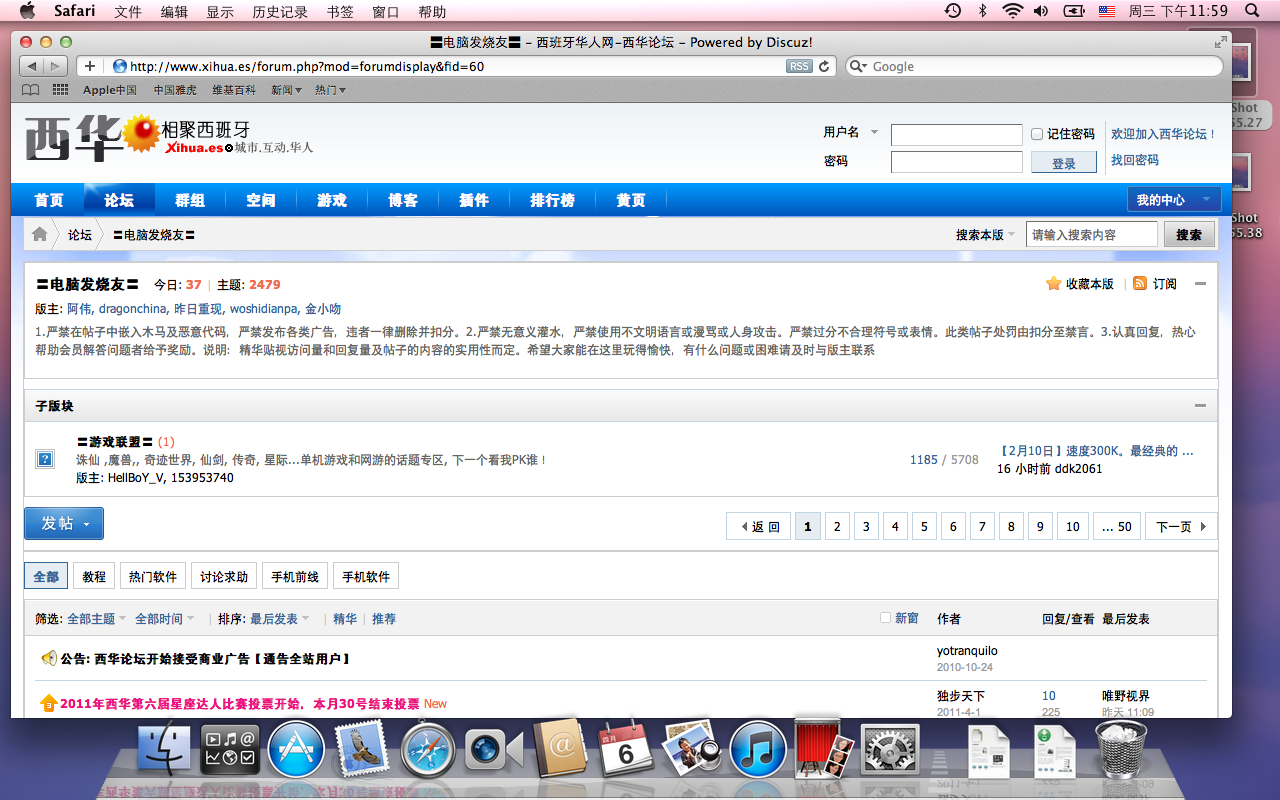Screen dimensions: 1280x800
Task: Open the 显示 menu in the menu bar
Action: pyautogui.click(x=219, y=12)
